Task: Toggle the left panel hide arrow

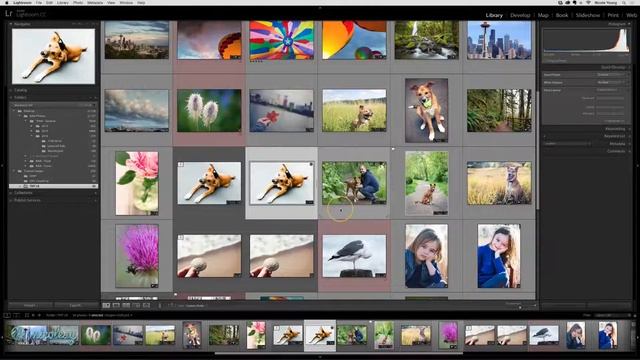Action: (2, 165)
